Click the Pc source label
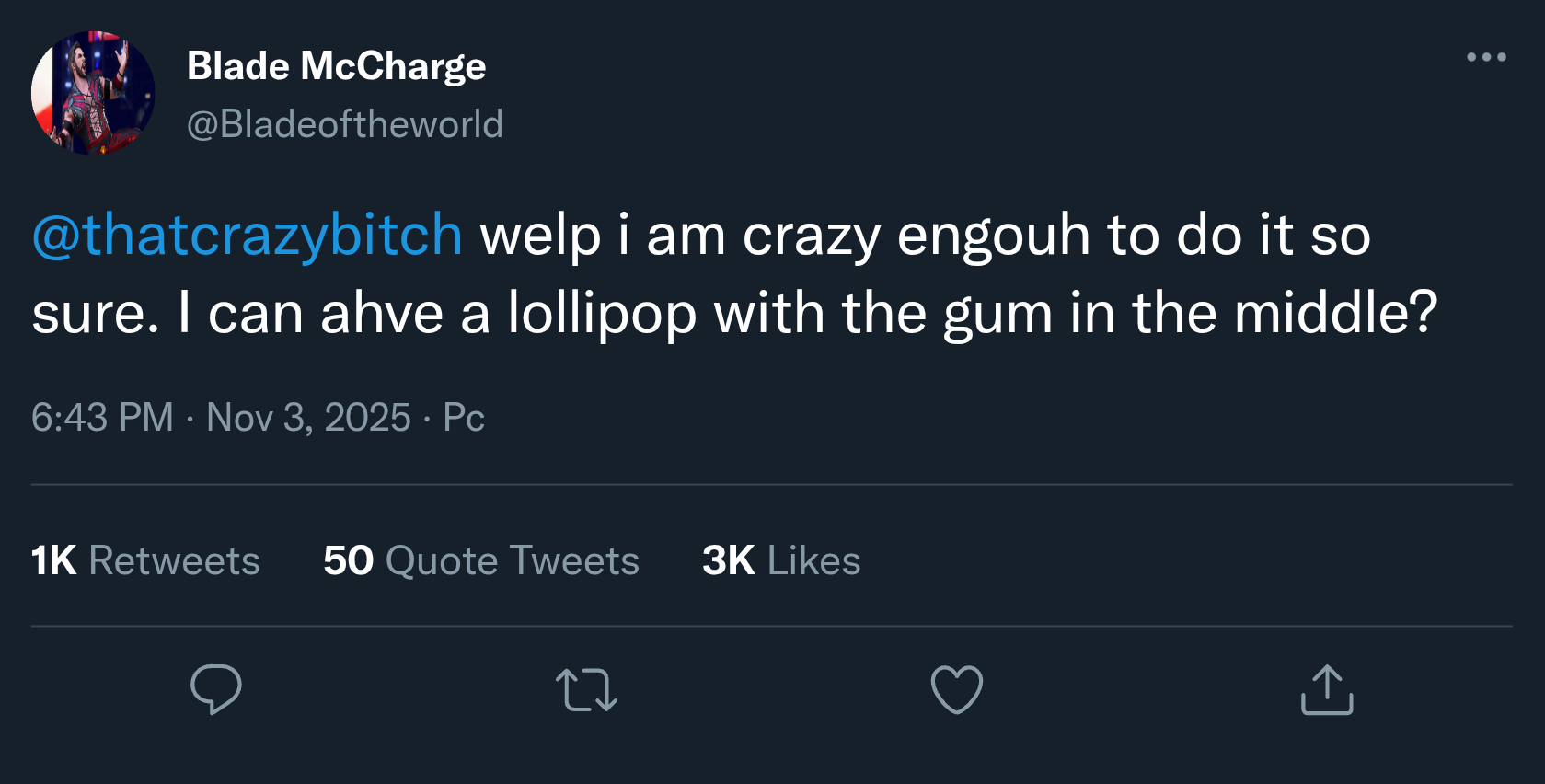 [464, 418]
